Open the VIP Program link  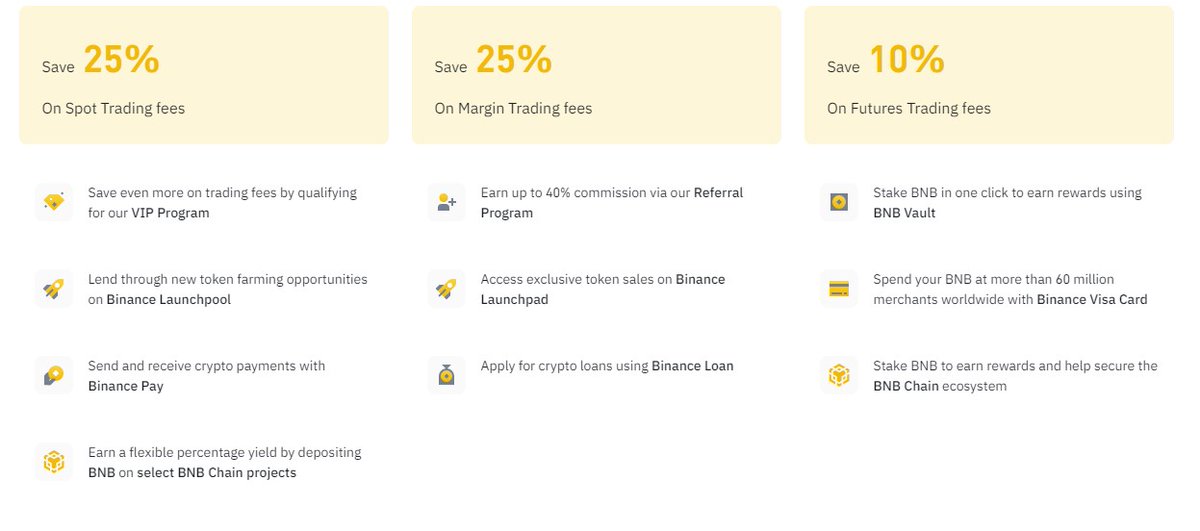(170, 213)
